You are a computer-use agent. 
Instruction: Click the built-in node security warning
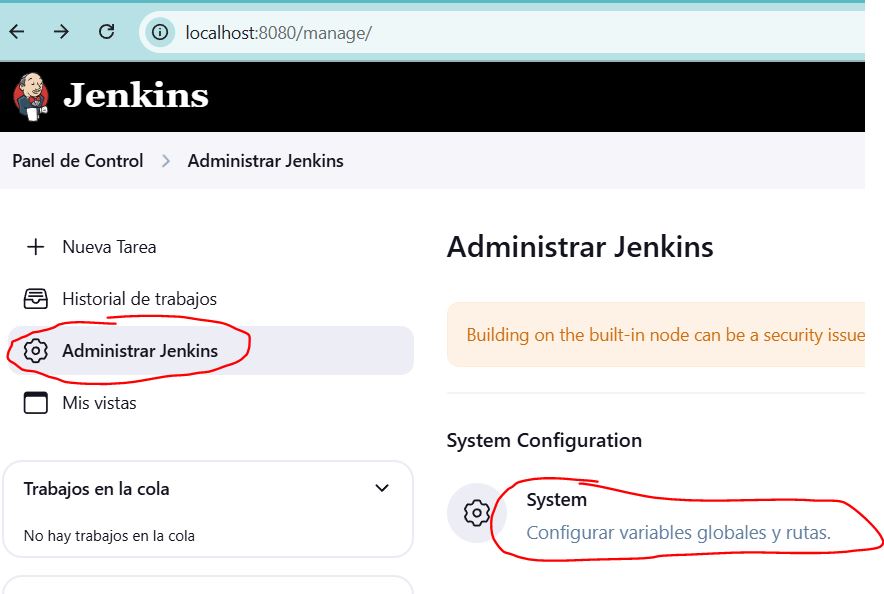[x=660, y=335]
